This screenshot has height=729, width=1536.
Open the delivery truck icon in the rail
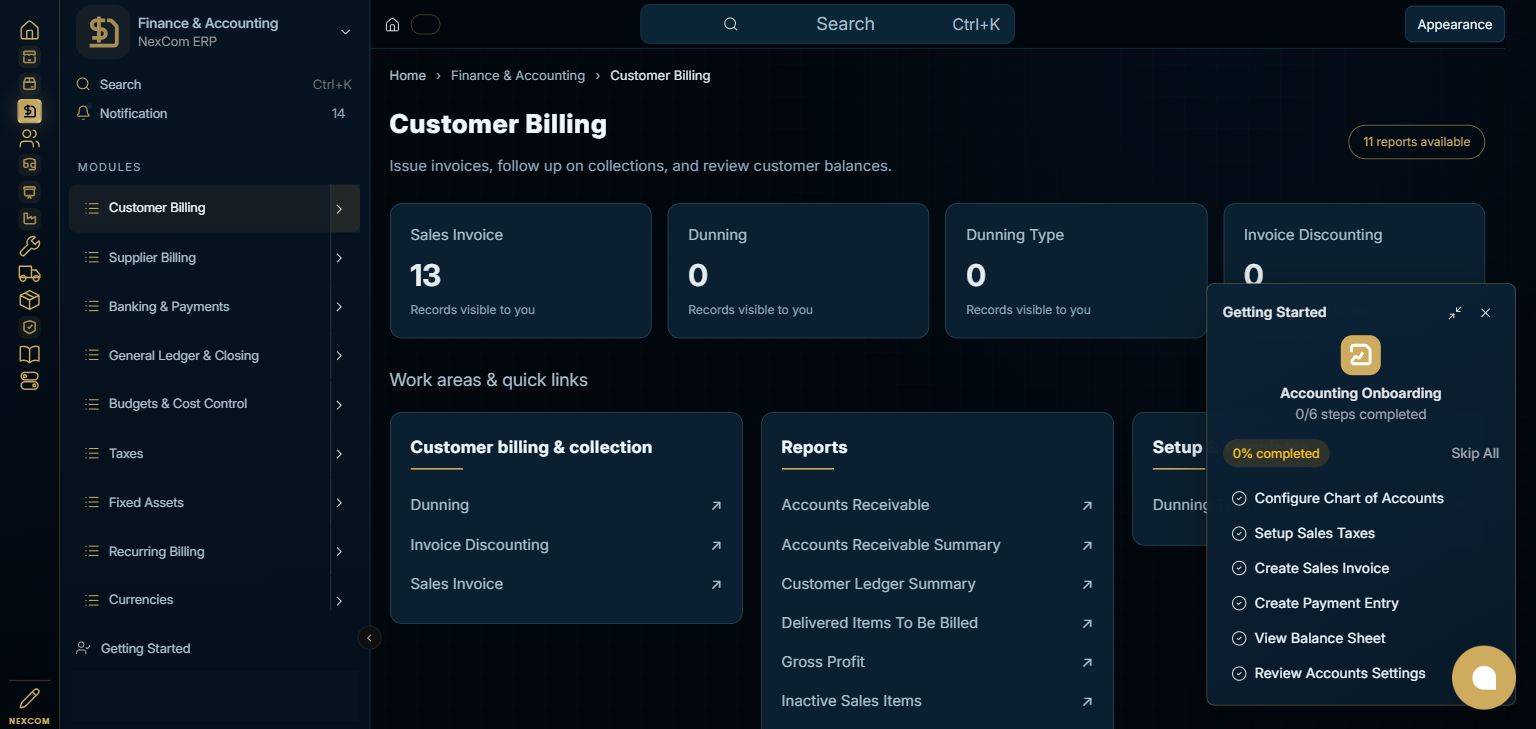tap(29, 273)
